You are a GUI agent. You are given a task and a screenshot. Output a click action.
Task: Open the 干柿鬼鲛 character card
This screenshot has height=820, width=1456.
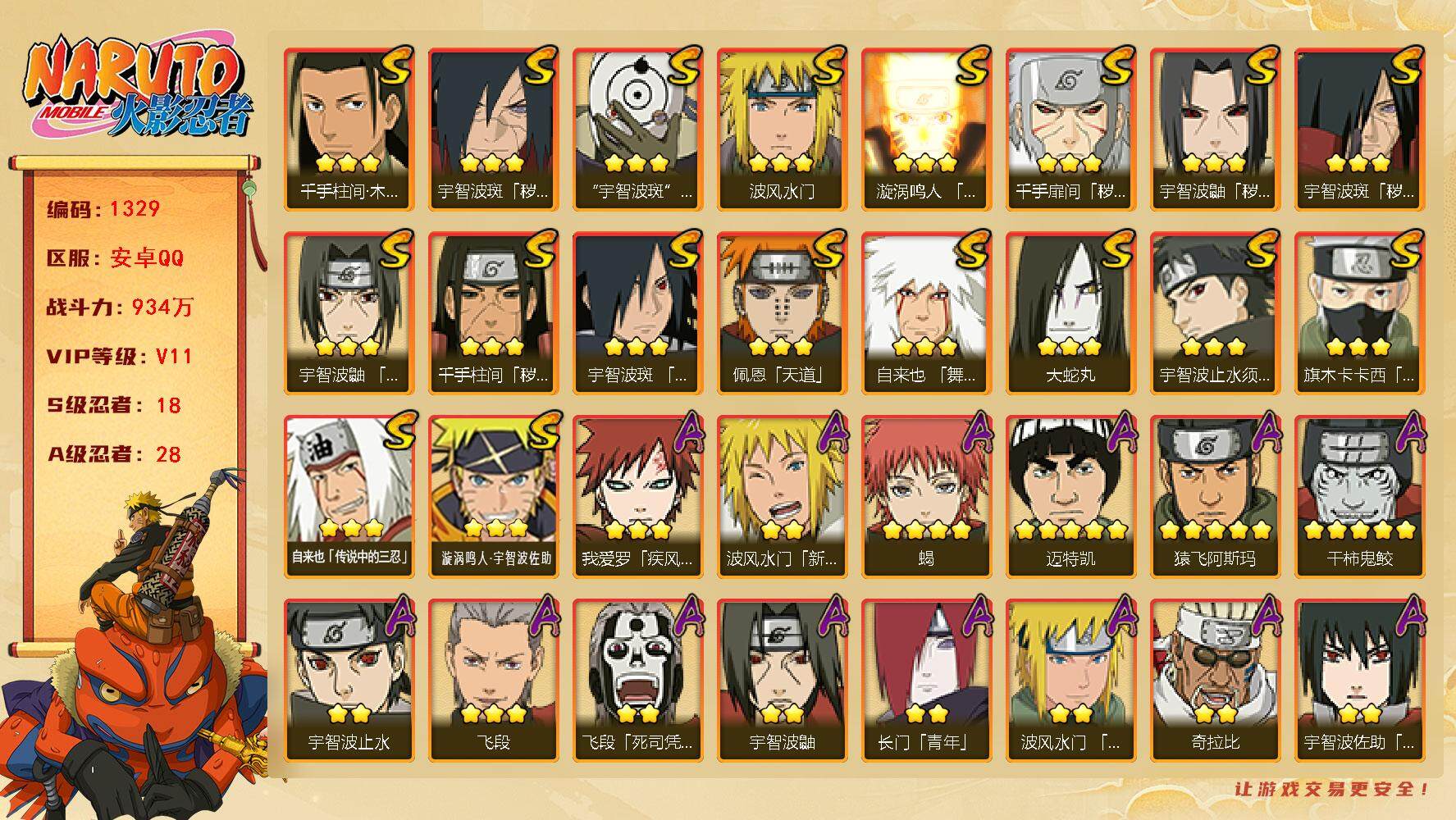[1359, 497]
